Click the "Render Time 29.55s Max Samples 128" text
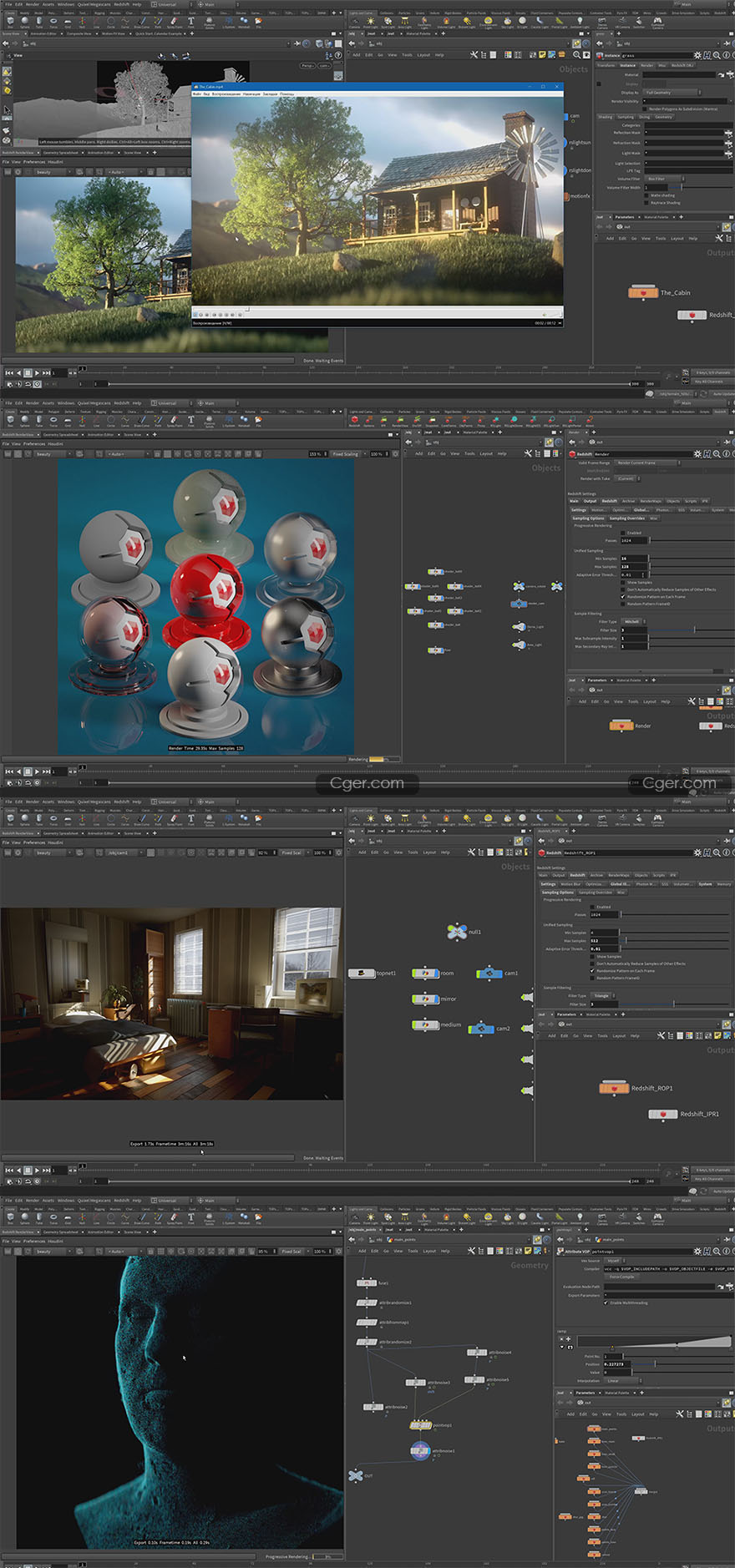Screen dimensions: 735x1568 (x=205, y=748)
